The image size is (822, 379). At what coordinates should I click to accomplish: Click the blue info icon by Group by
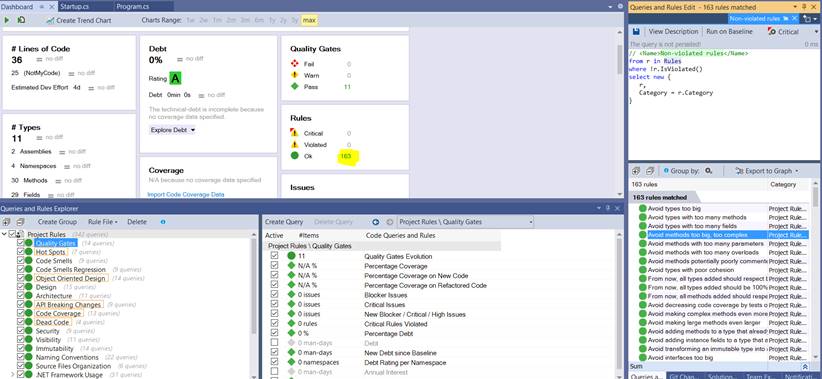[666, 170]
